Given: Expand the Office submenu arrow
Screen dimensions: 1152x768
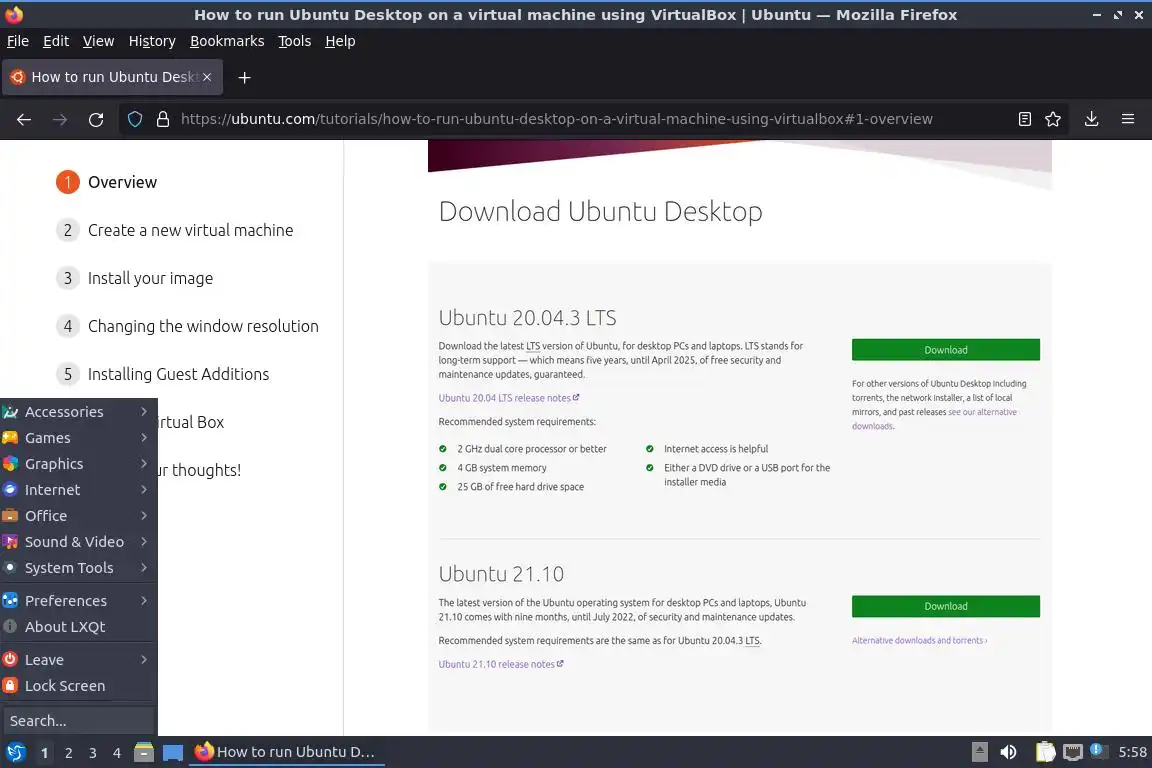Looking at the screenshot, I should [x=144, y=516].
